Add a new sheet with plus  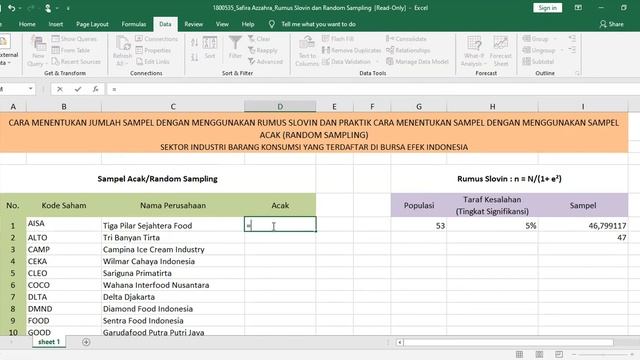[86, 342]
